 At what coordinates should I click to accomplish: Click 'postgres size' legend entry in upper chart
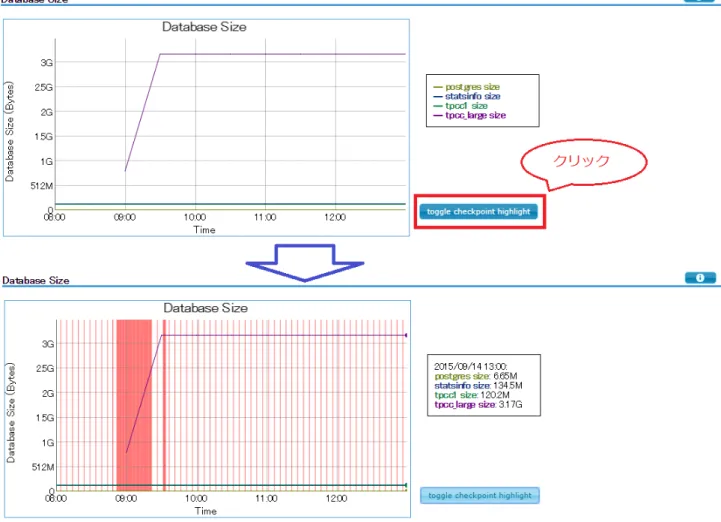coord(467,87)
